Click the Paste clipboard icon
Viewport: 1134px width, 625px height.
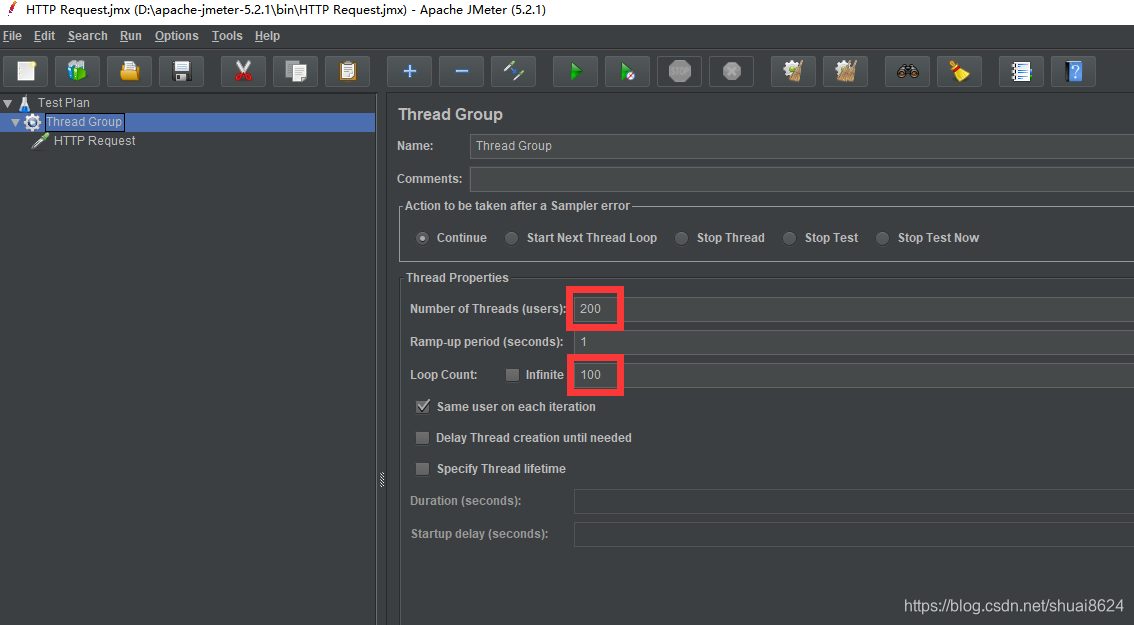[x=347, y=72]
